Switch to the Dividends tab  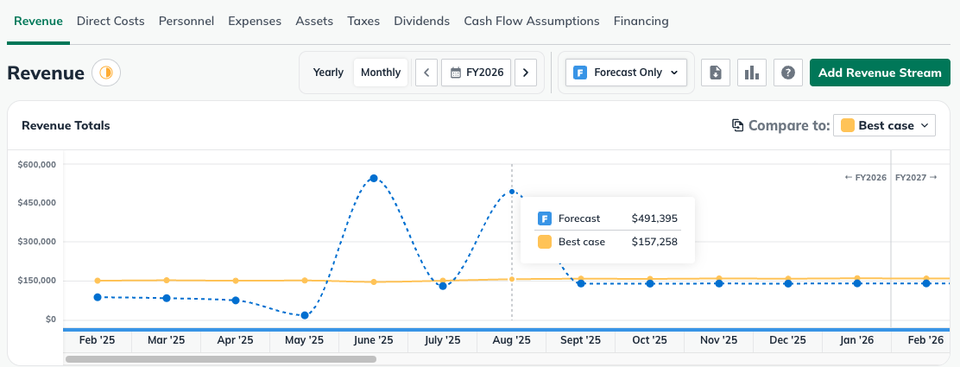point(422,21)
